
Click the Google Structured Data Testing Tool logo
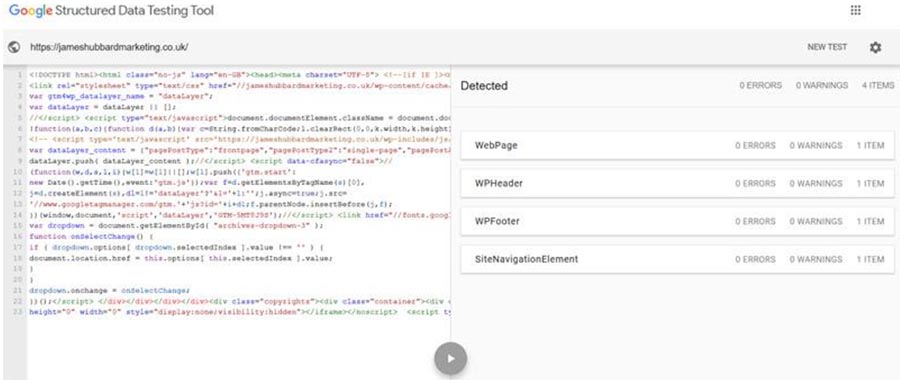pyautogui.click(x=111, y=10)
